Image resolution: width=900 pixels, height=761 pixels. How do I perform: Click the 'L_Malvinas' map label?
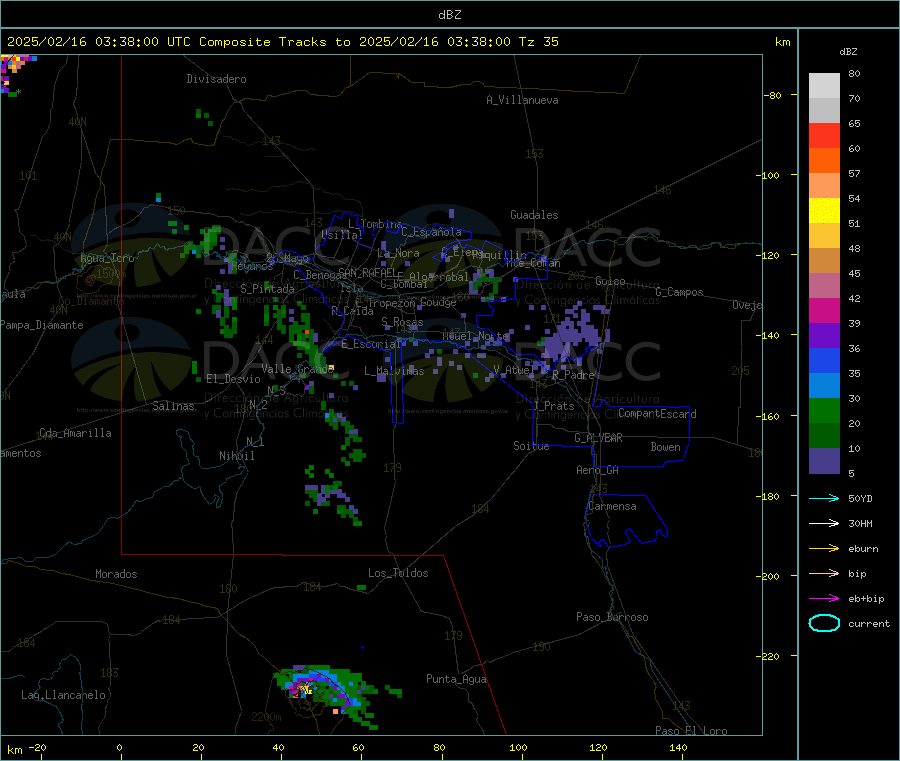394,371
